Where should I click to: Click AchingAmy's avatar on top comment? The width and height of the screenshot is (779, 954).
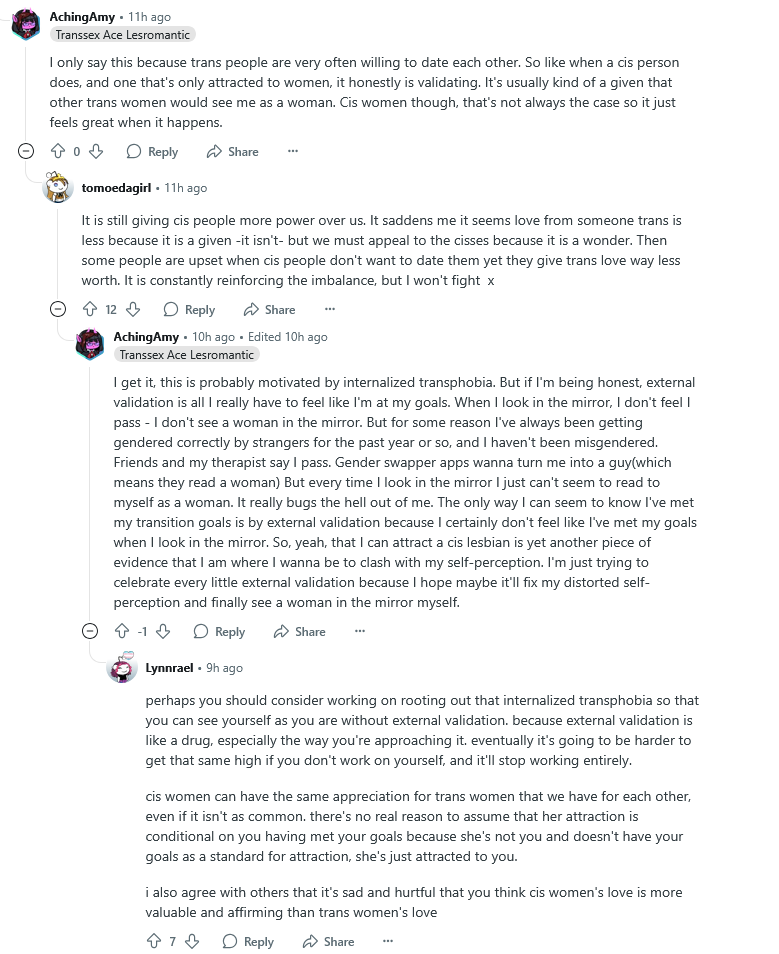point(26,24)
